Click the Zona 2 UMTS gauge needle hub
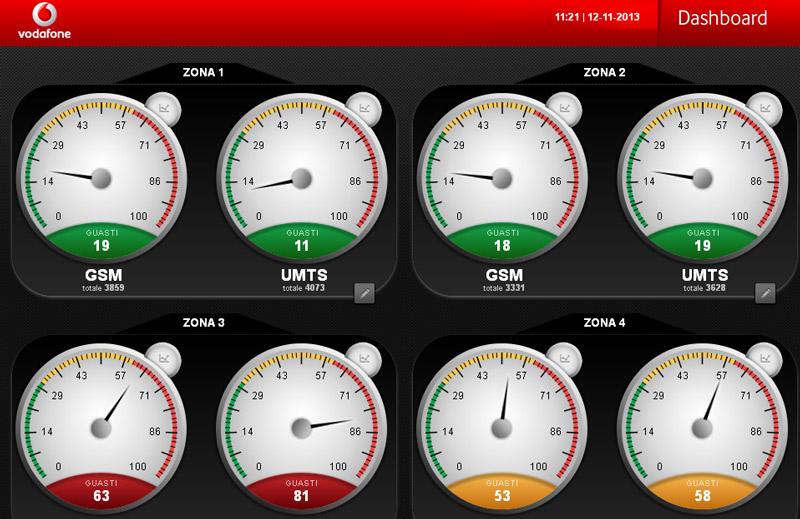 tap(702, 179)
